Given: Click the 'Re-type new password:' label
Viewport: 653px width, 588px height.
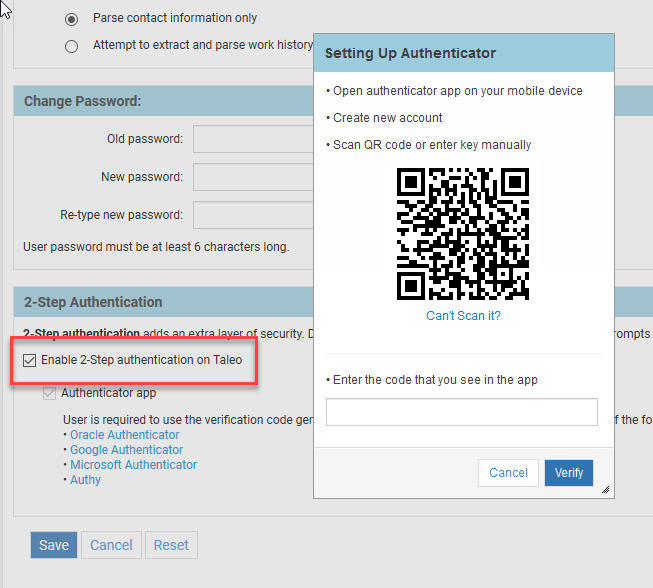Looking at the screenshot, I should point(122,215).
